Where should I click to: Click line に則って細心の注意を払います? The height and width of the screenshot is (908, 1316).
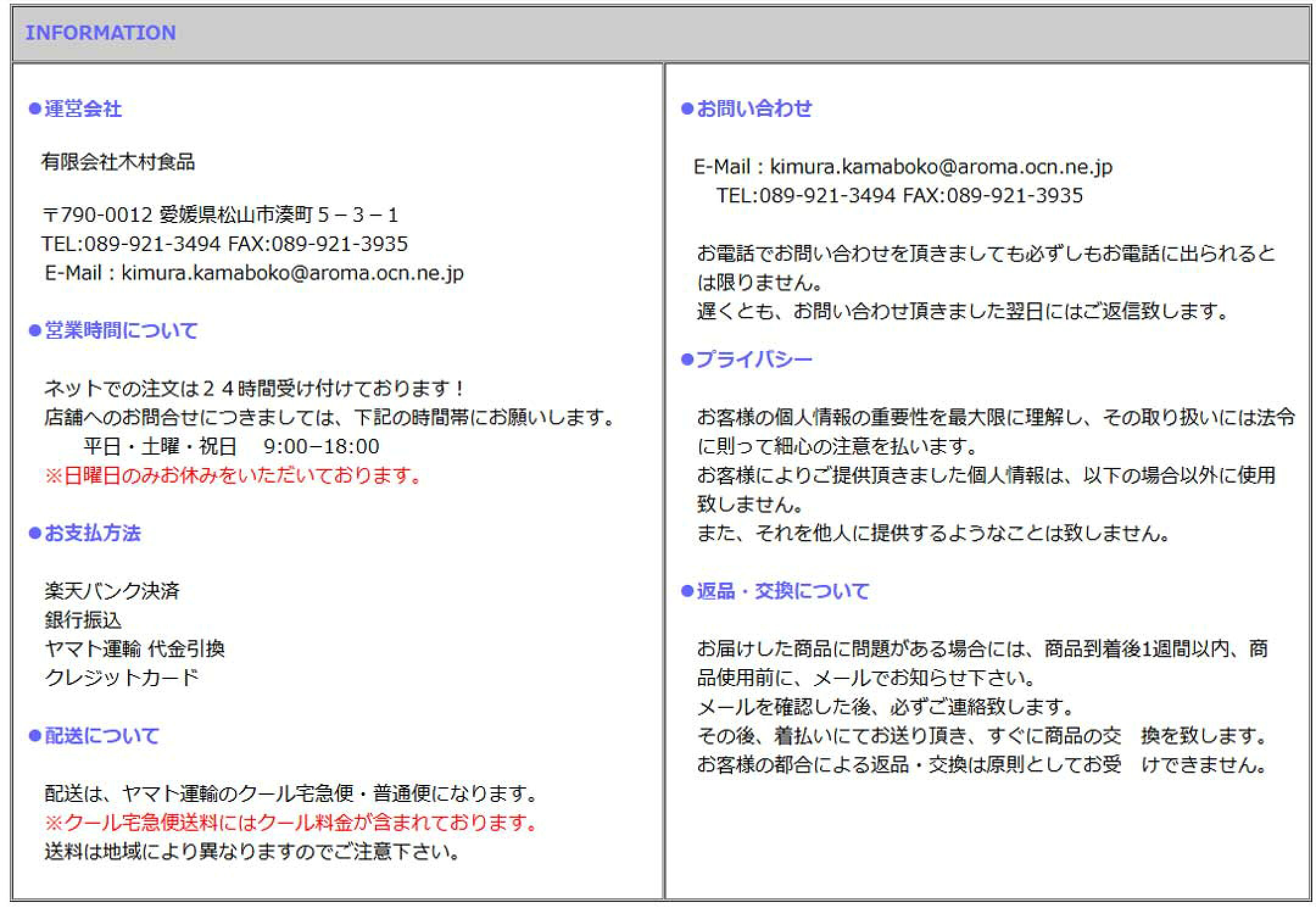point(838,446)
